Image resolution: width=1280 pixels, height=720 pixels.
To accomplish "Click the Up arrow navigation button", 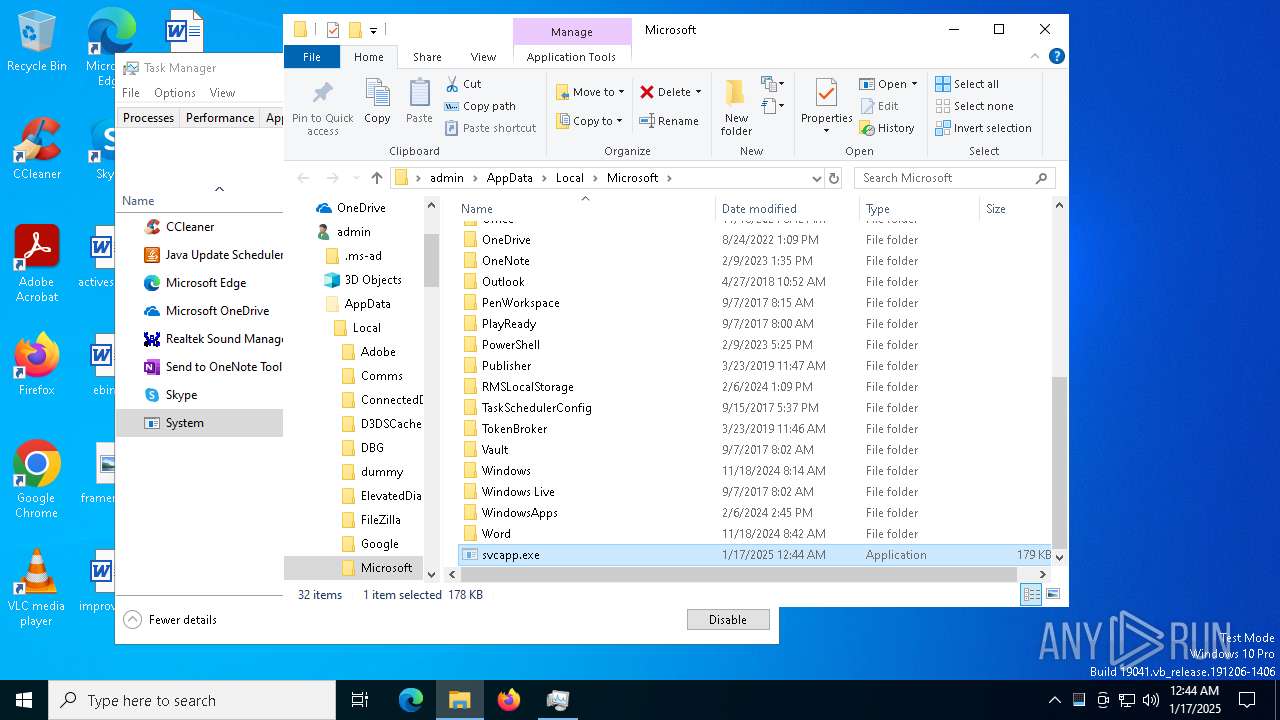I will [x=376, y=178].
